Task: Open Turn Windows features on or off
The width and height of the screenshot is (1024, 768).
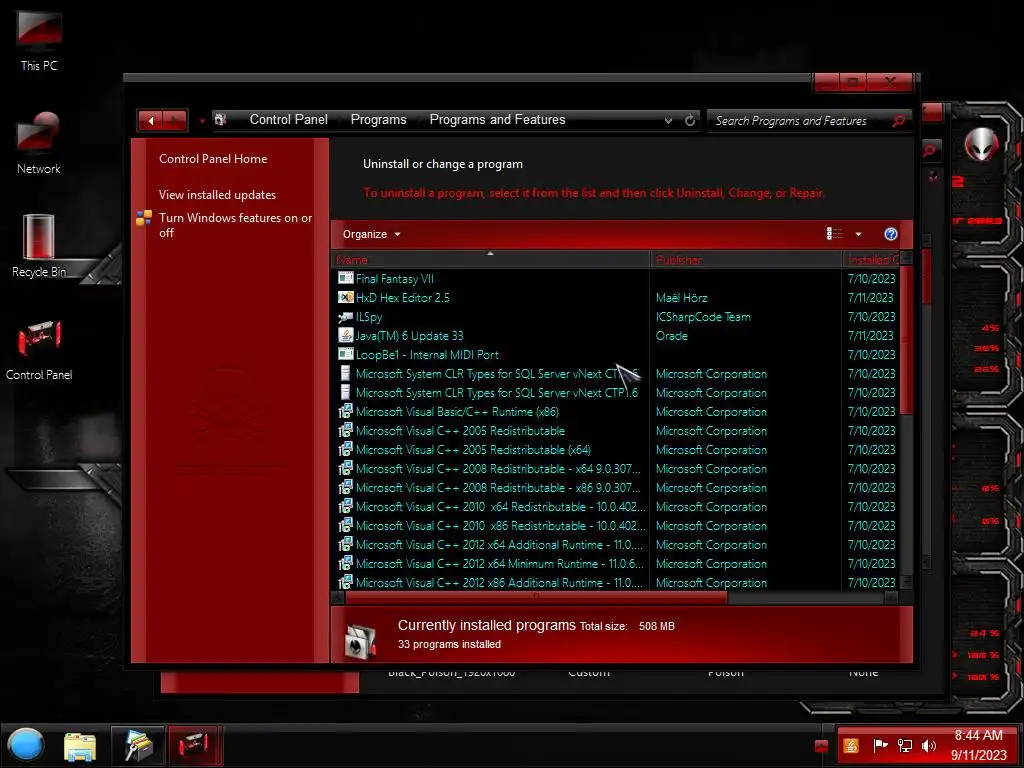Action: 235,225
